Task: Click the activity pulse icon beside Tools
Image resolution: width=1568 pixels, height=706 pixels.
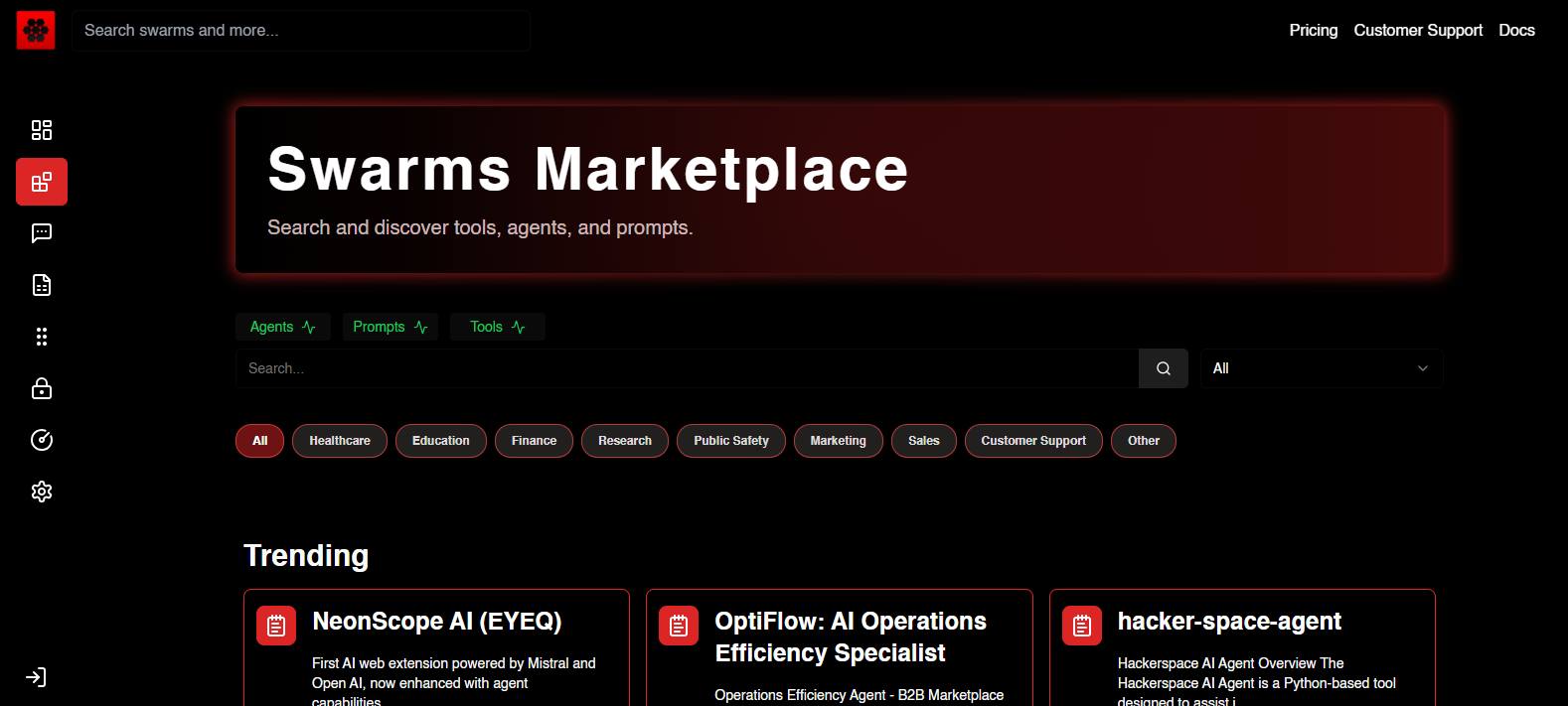Action: 519,327
